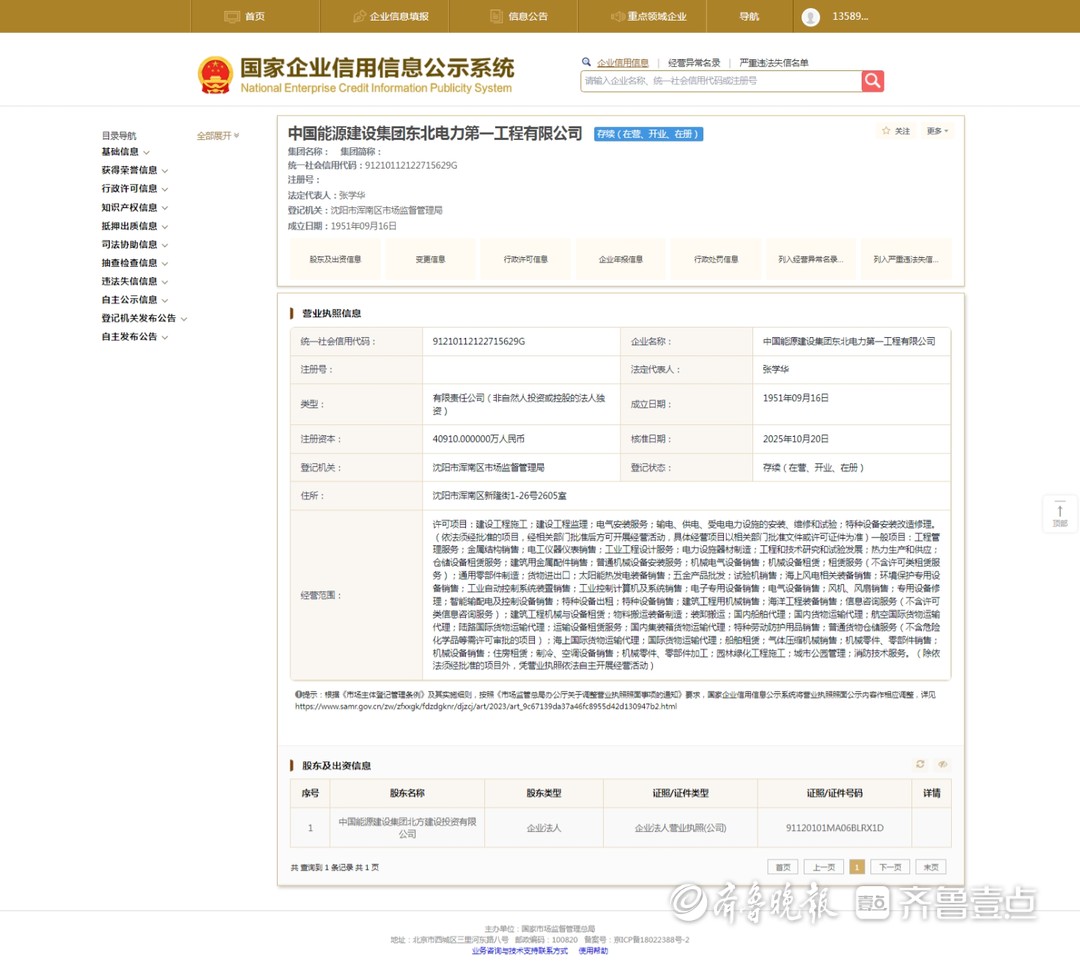
Task: Click the 存续(在营、开业、在册) status badge
Action: click(x=648, y=134)
